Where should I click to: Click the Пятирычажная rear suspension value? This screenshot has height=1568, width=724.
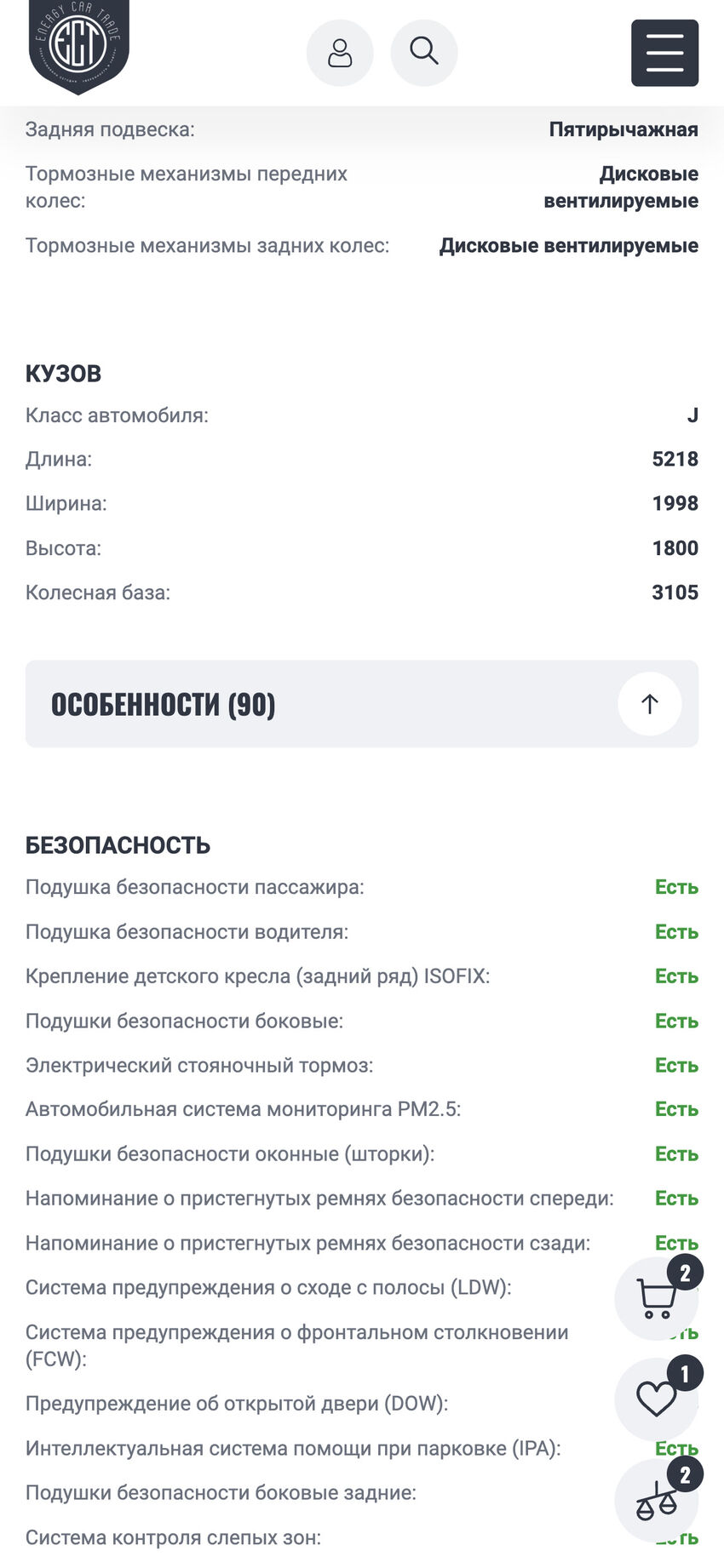point(623,129)
